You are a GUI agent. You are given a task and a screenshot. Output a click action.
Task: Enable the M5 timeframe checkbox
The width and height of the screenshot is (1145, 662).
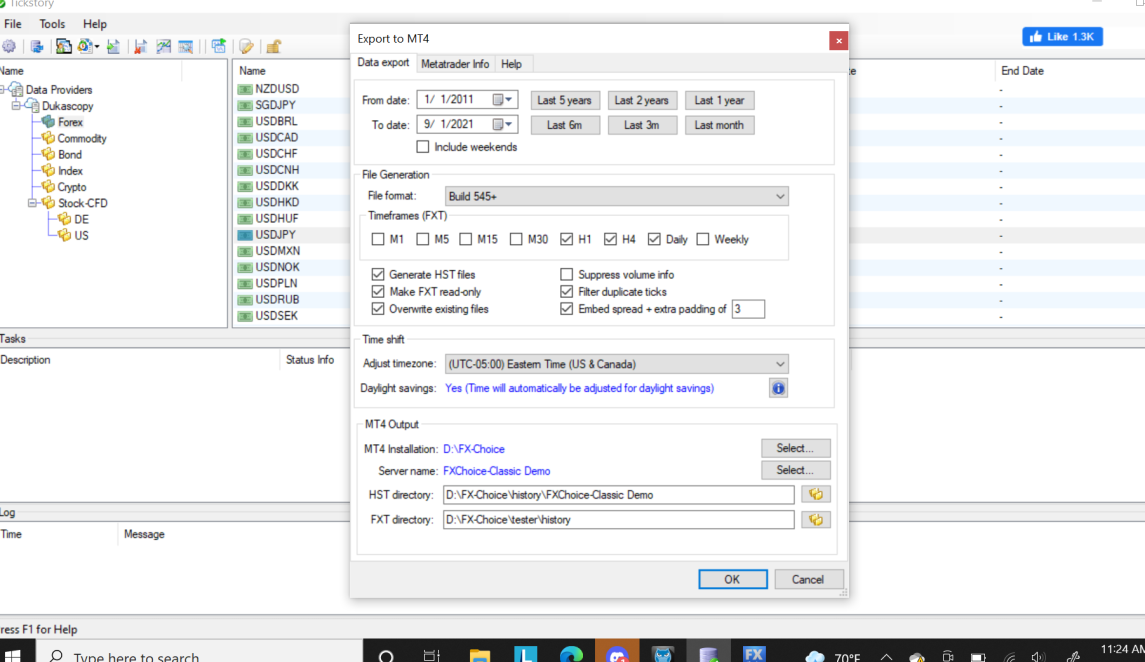click(x=423, y=239)
